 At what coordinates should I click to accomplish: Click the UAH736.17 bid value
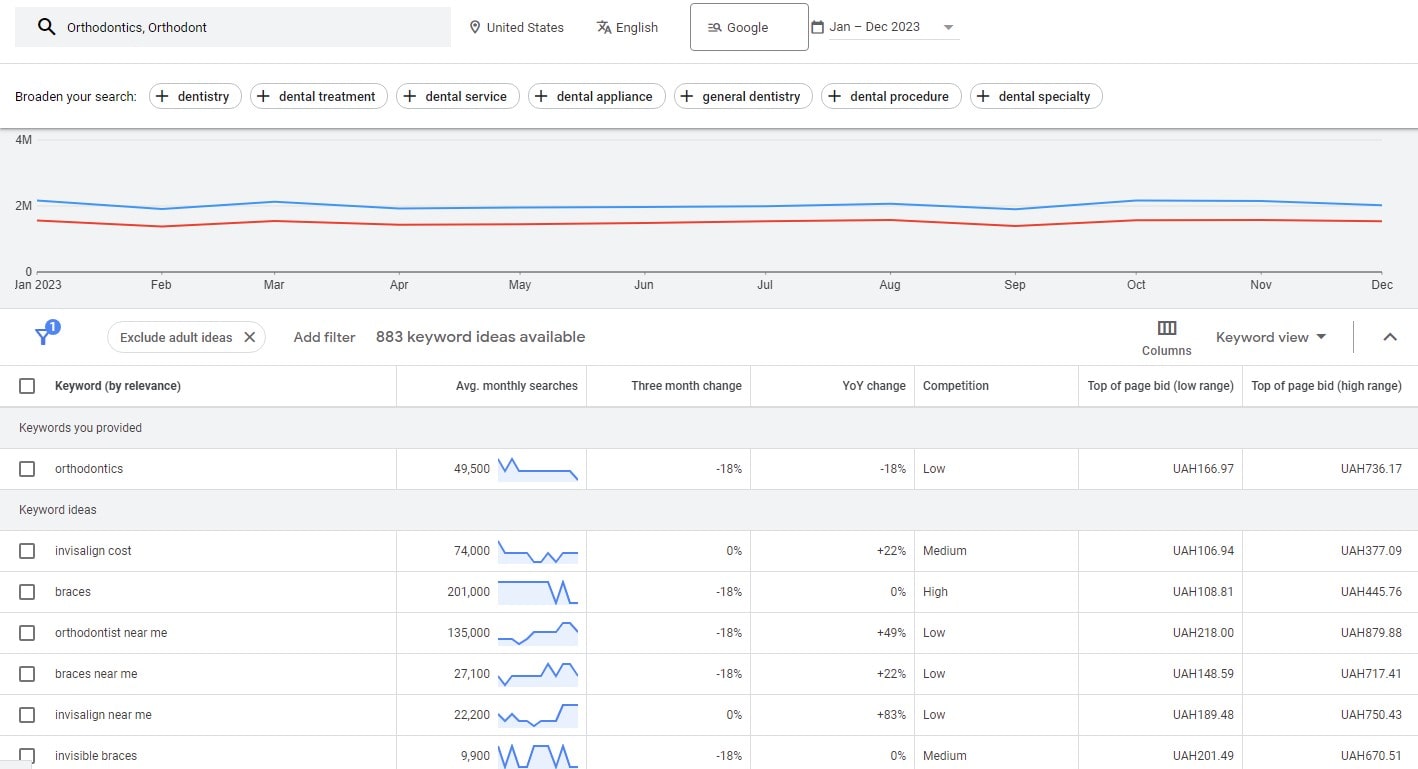click(x=1371, y=469)
